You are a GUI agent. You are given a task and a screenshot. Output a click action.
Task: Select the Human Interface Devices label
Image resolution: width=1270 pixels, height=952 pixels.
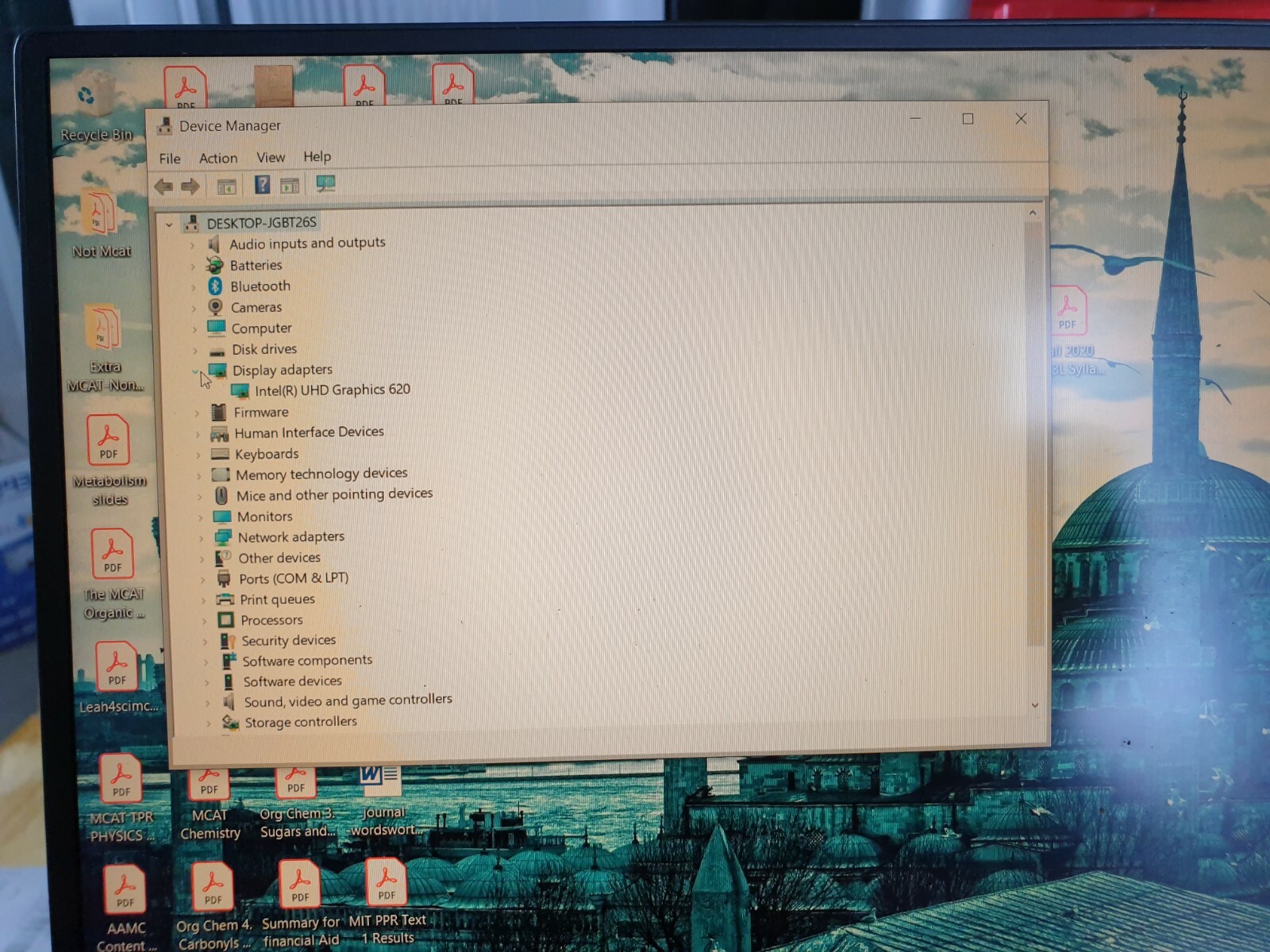[309, 432]
